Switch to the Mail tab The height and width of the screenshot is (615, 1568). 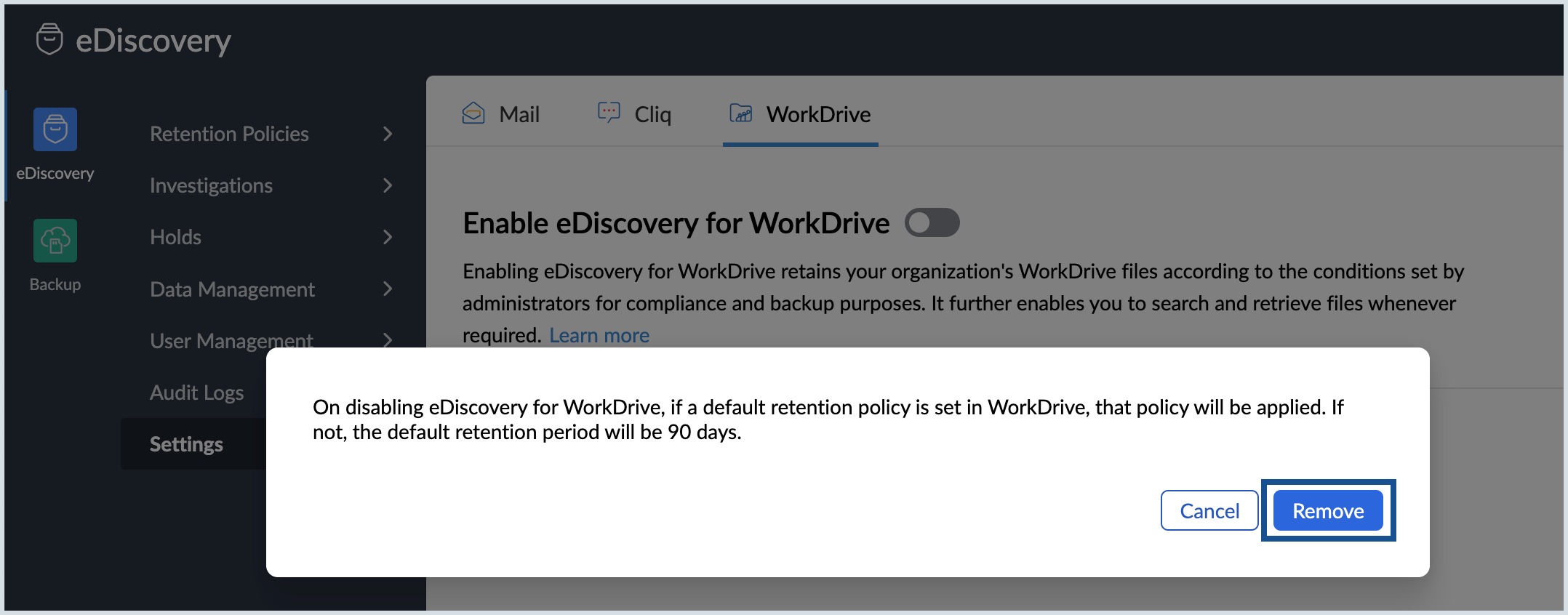pyautogui.click(x=519, y=114)
